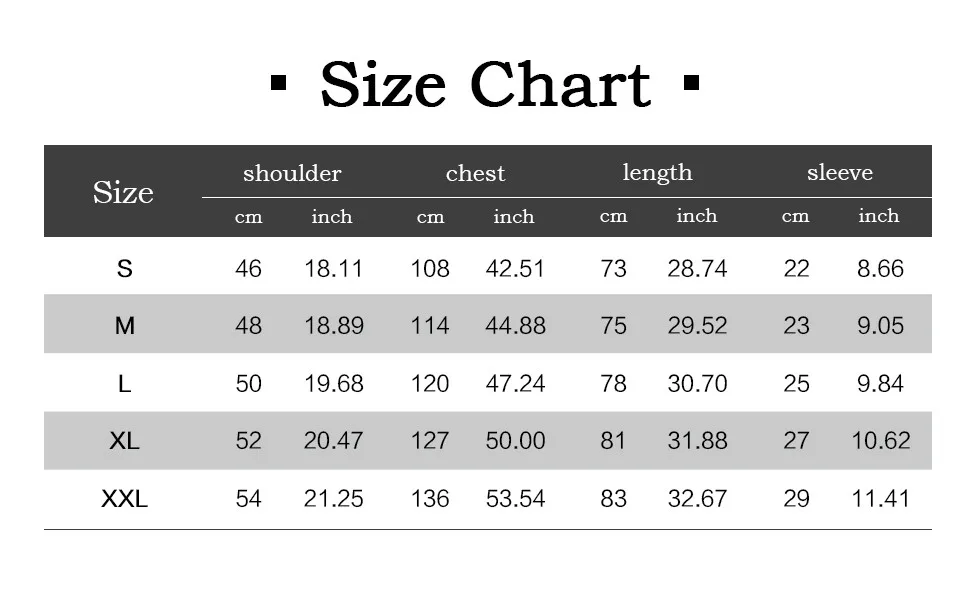Click the length column header
The height and width of the screenshot is (600, 970).
click(x=657, y=173)
